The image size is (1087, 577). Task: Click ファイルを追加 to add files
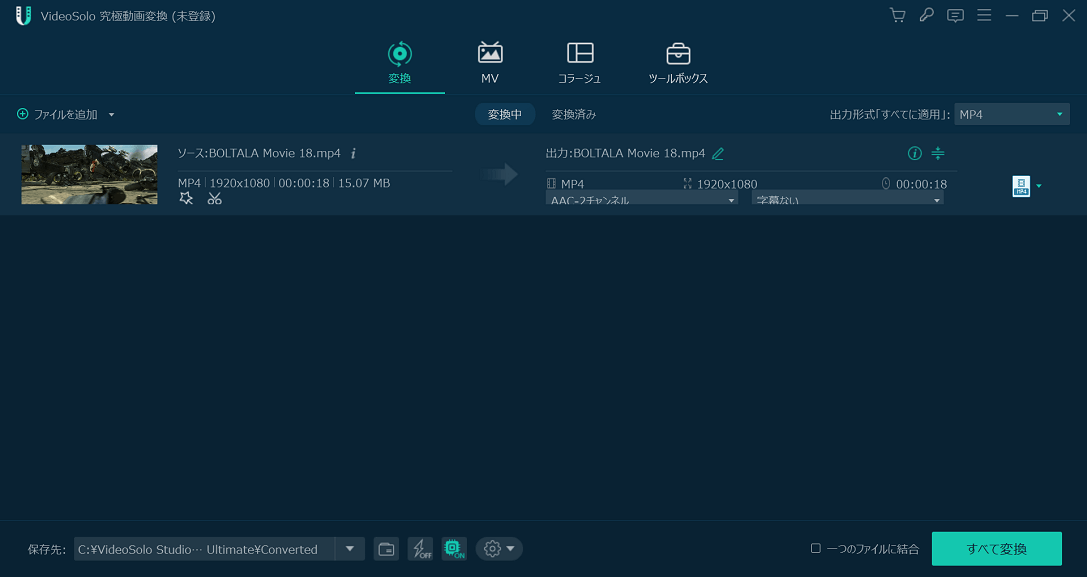tap(66, 114)
